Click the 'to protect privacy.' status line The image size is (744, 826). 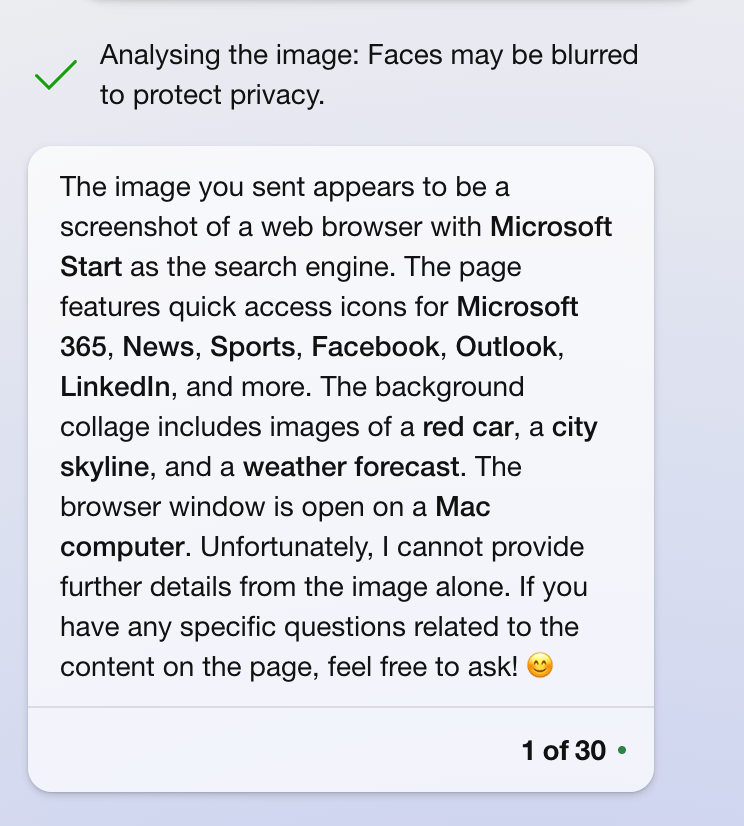click(x=212, y=95)
